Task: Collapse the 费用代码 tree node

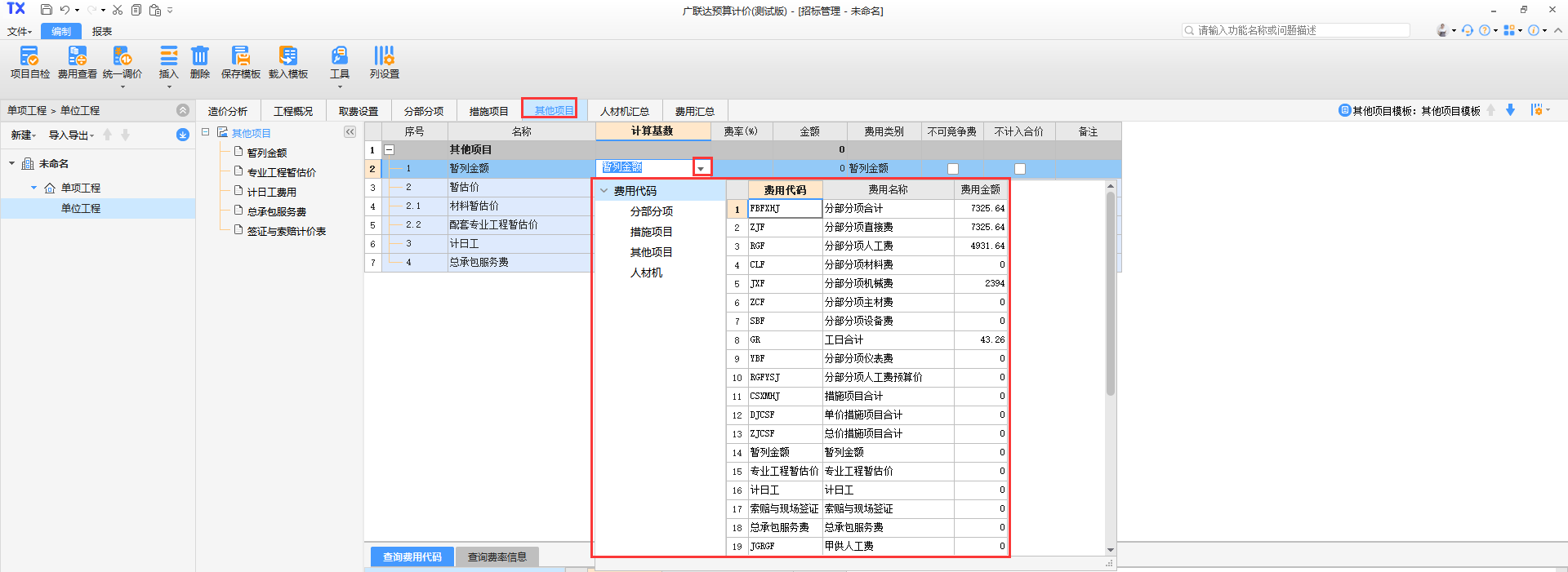Action: click(604, 191)
